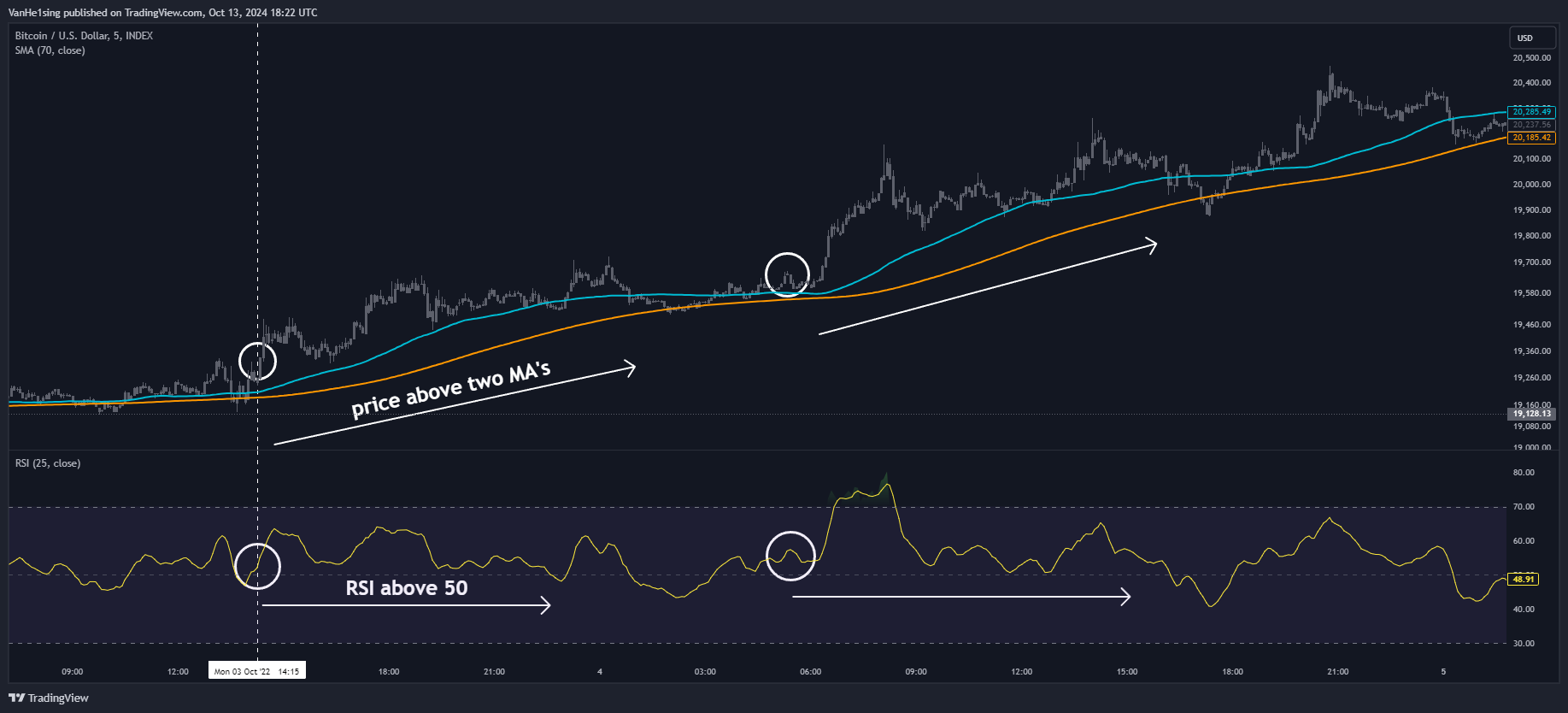Open the VanHe1sing published on TradingView.com header
Screen dimensions: 1568x713
point(162,12)
